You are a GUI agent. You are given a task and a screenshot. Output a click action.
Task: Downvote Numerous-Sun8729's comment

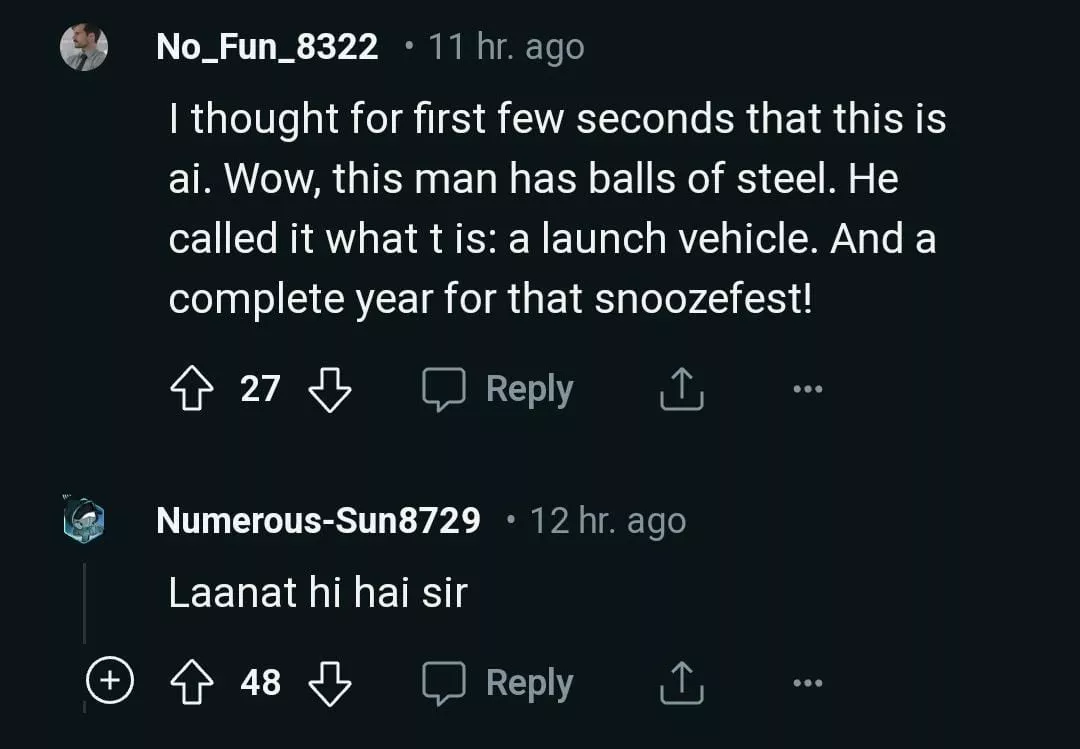tap(329, 683)
